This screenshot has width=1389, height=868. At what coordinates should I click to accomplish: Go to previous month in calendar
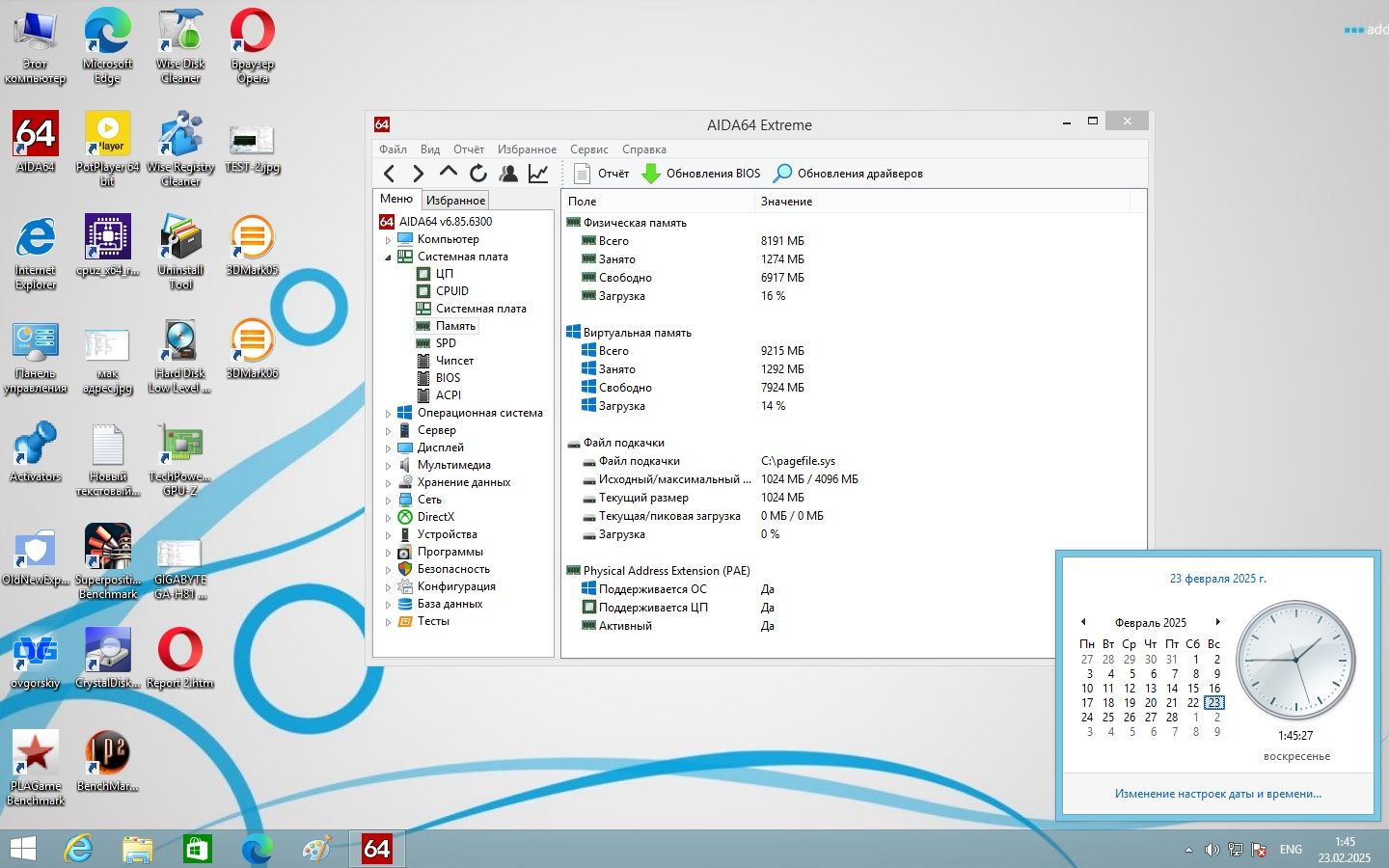pyautogui.click(x=1083, y=622)
